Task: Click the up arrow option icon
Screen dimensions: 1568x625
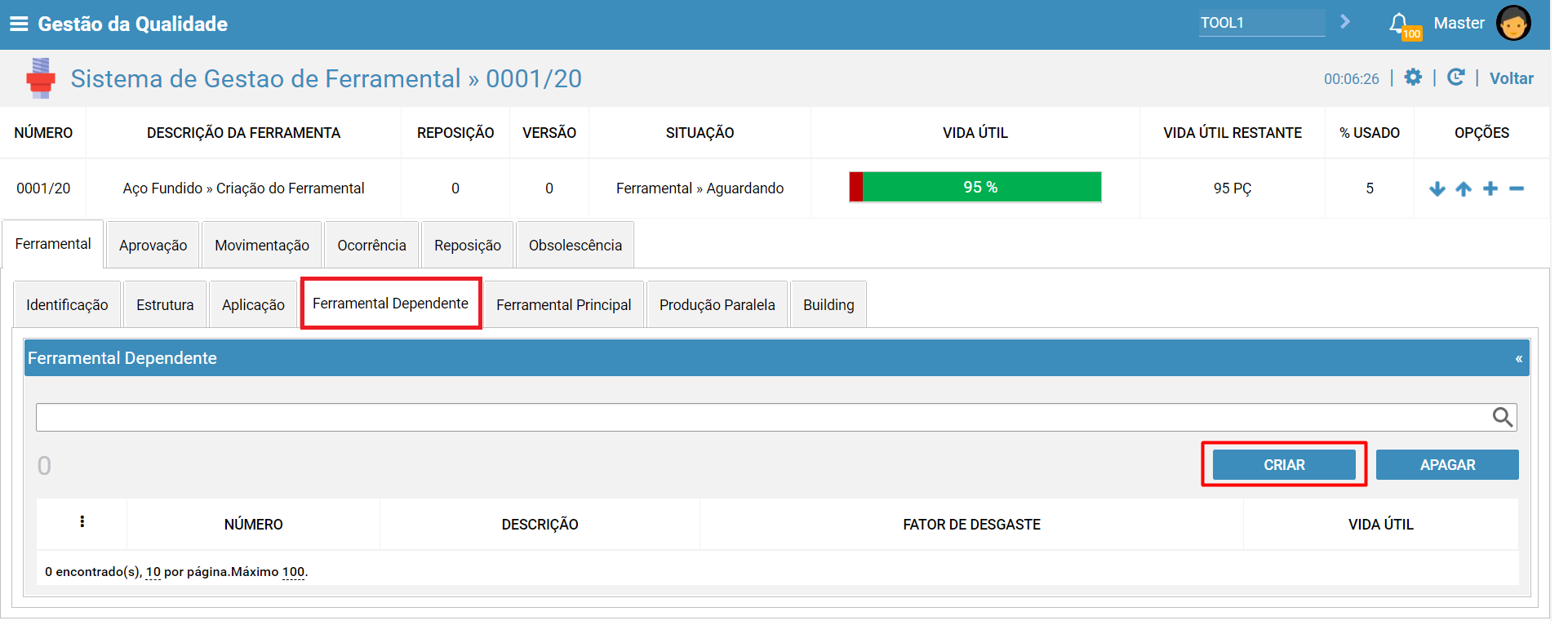Action: pos(1464,189)
